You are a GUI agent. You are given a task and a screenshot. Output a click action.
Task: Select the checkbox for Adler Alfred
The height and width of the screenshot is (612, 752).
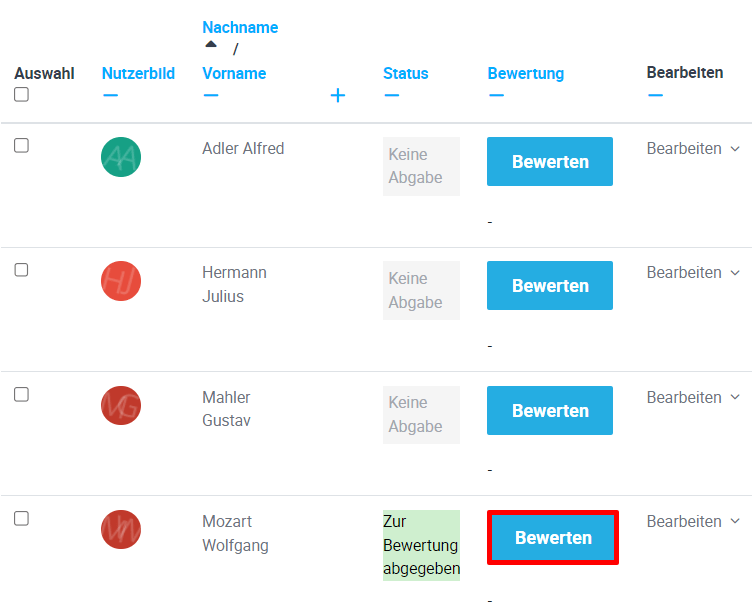pos(21,146)
